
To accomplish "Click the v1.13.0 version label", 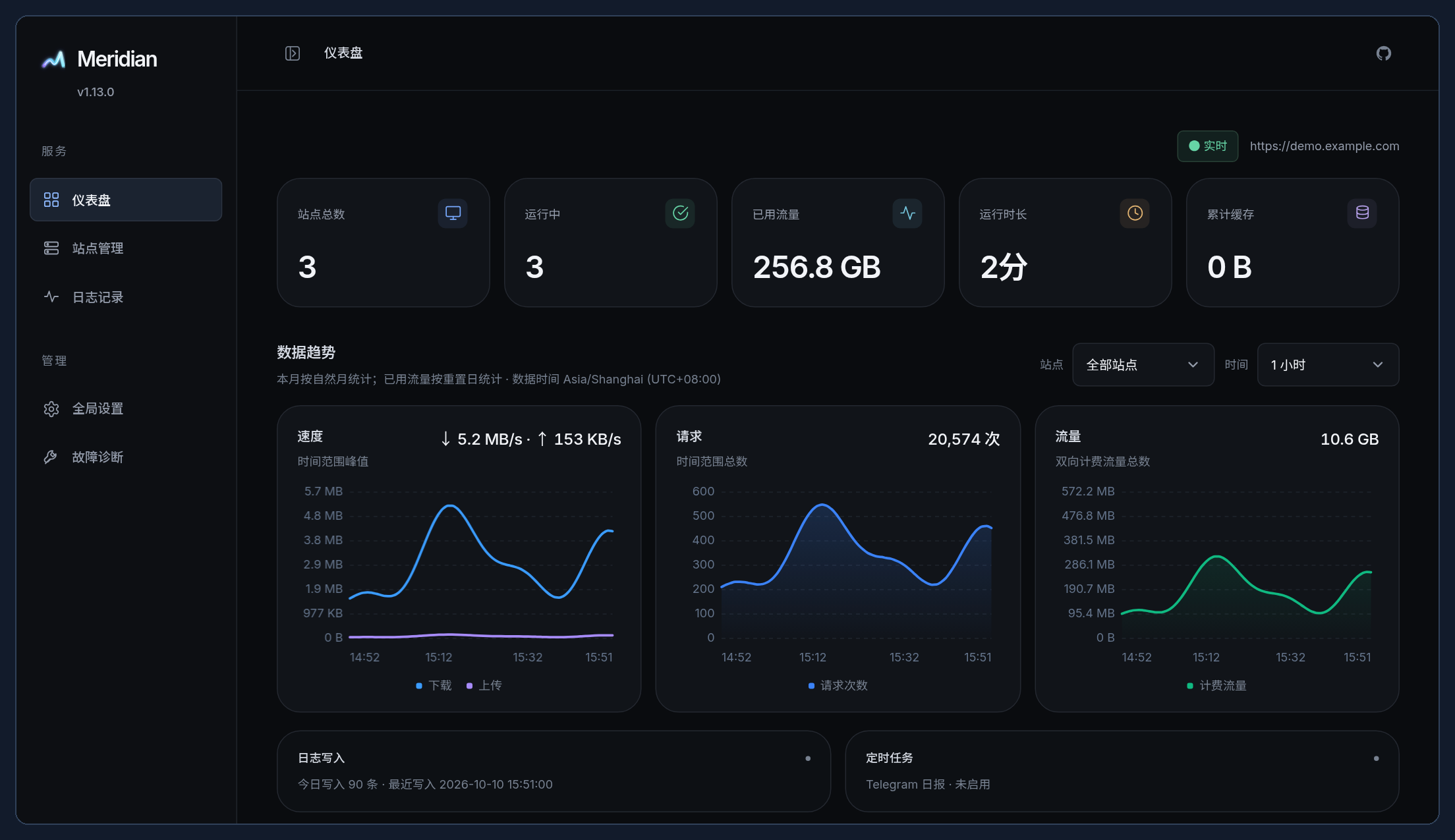I will (x=96, y=92).
